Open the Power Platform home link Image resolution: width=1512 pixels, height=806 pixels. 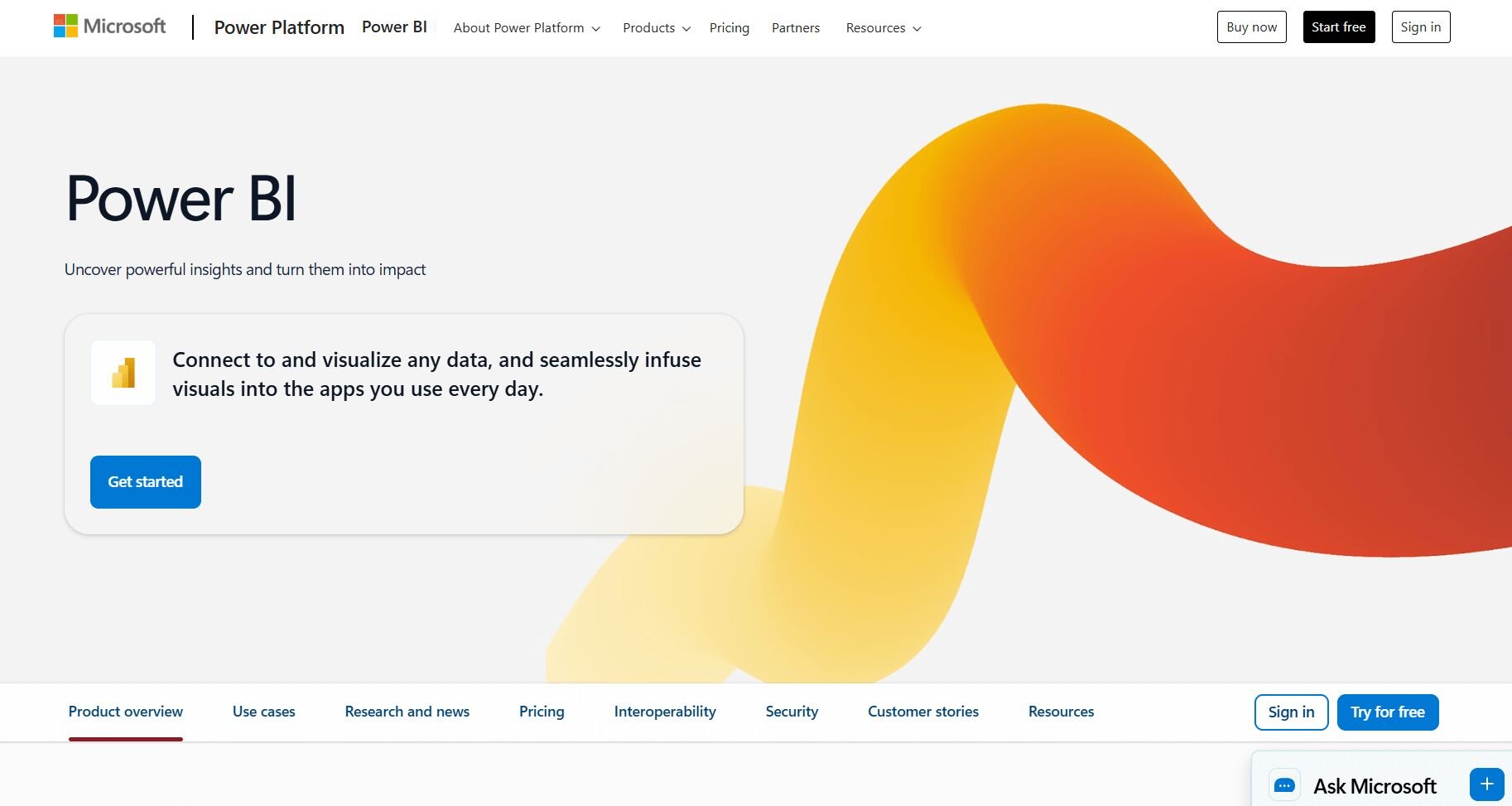pyautogui.click(x=279, y=27)
